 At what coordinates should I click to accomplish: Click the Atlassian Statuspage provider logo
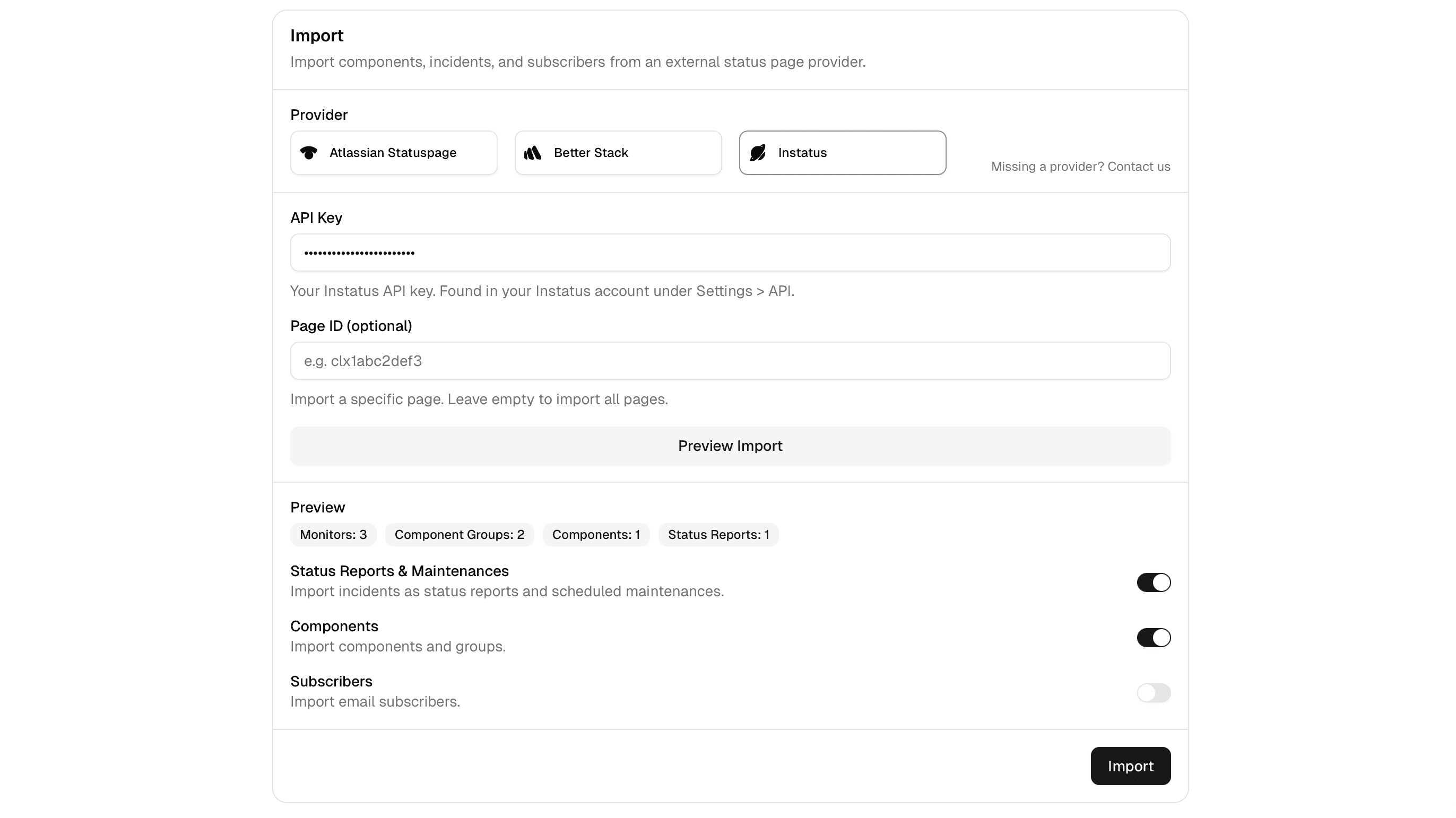coord(309,153)
